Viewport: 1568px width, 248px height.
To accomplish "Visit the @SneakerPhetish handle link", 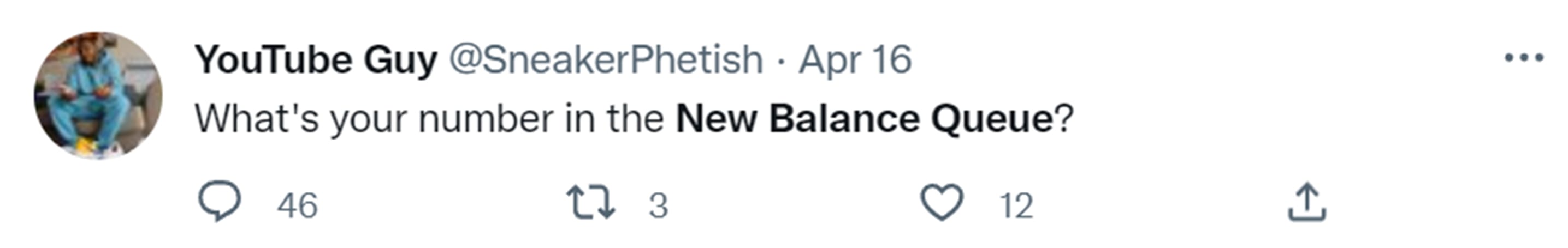I will [x=606, y=60].
